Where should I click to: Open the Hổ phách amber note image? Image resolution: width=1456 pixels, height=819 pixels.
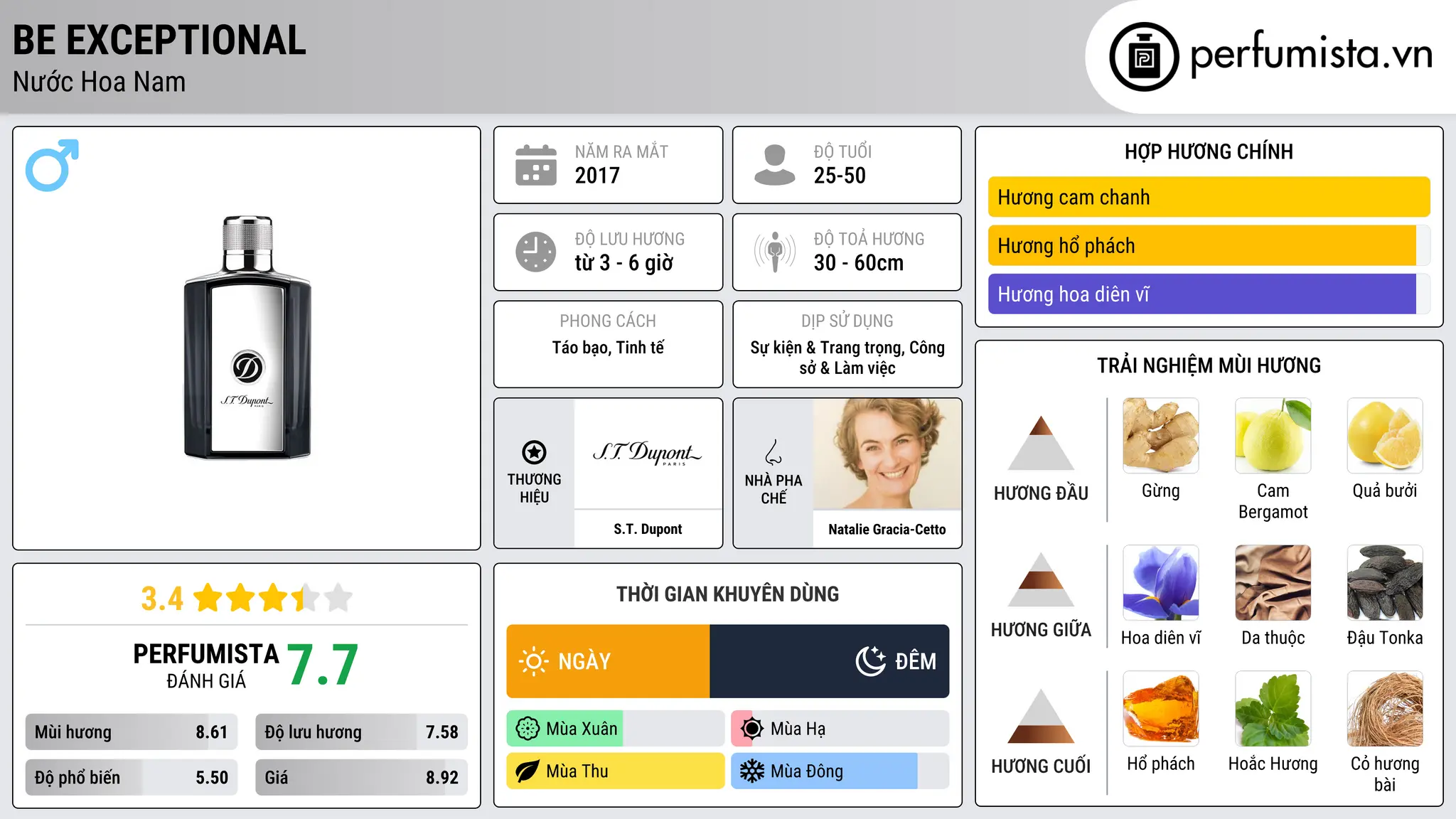(1161, 709)
